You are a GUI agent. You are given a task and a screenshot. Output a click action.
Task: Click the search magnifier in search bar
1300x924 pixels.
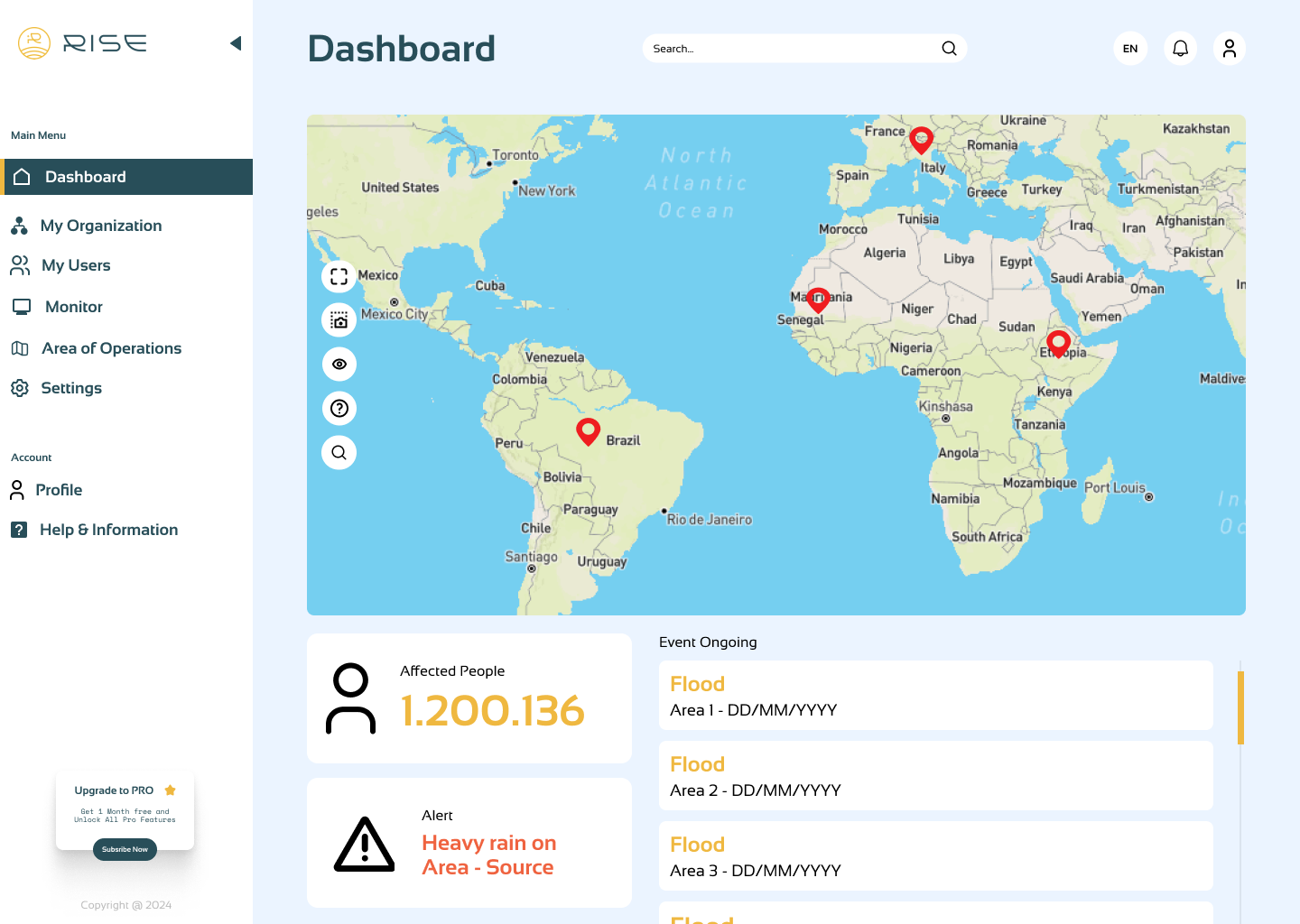tap(949, 49)
